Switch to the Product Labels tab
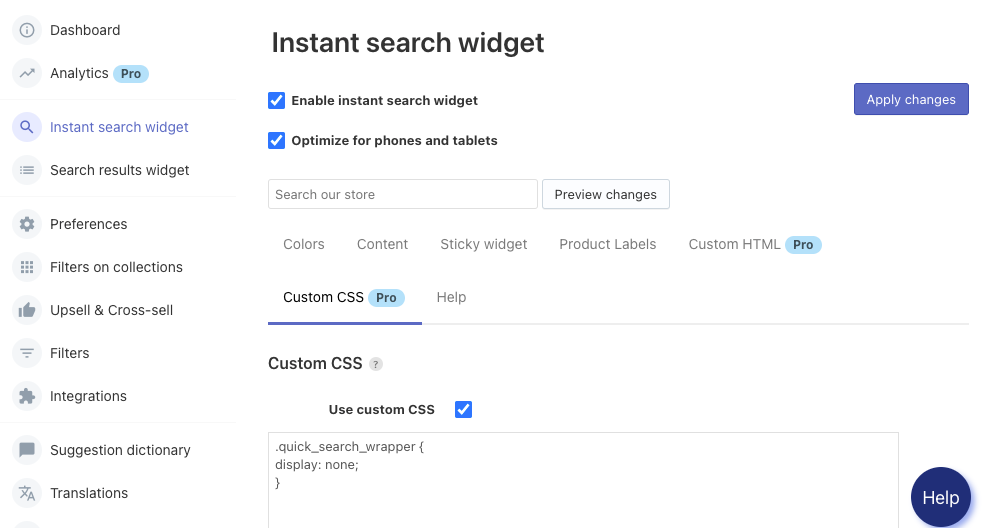The height and width of the screenshot is (528, 991). [x=607, y=245]
